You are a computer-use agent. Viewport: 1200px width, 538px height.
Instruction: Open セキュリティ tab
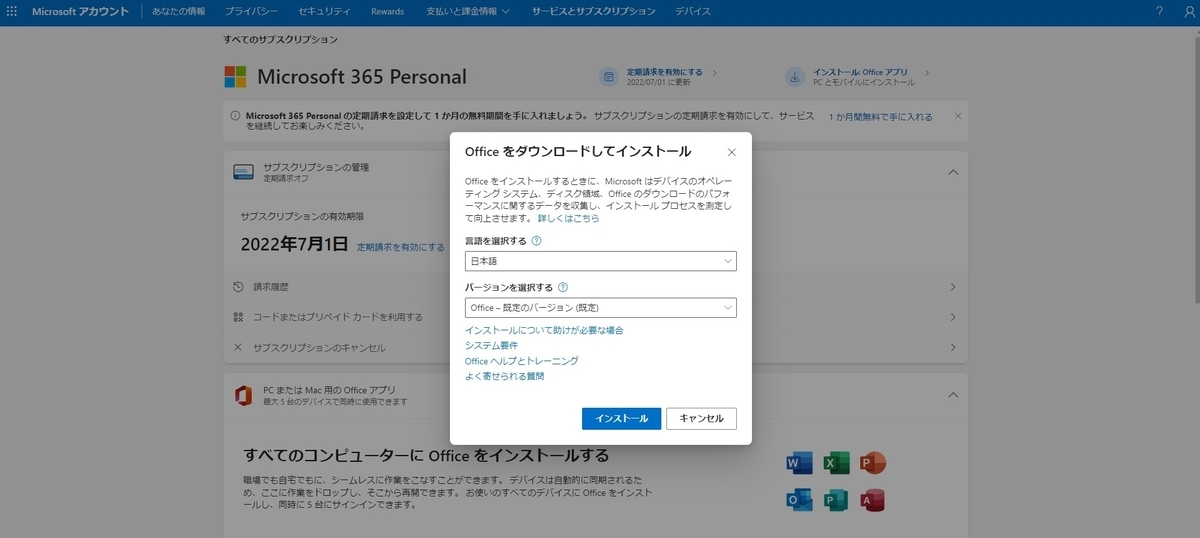click(x=324, y=11)
